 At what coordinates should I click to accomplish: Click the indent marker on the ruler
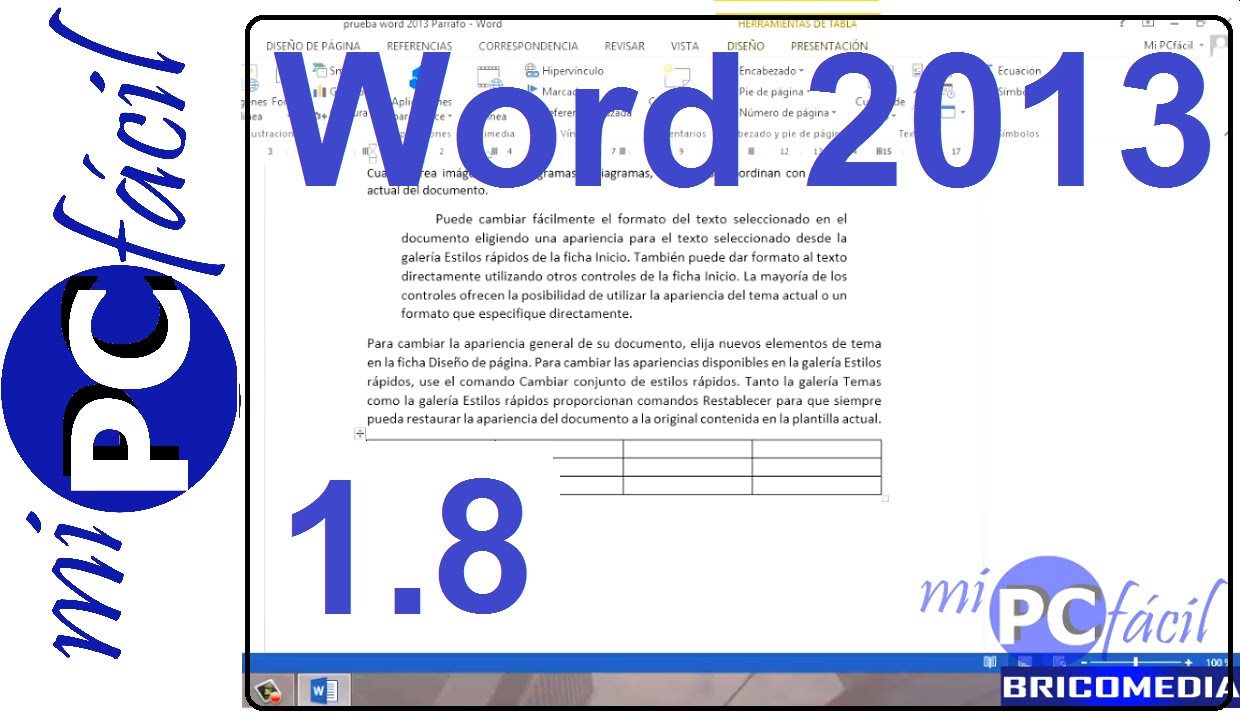[371, 152]
